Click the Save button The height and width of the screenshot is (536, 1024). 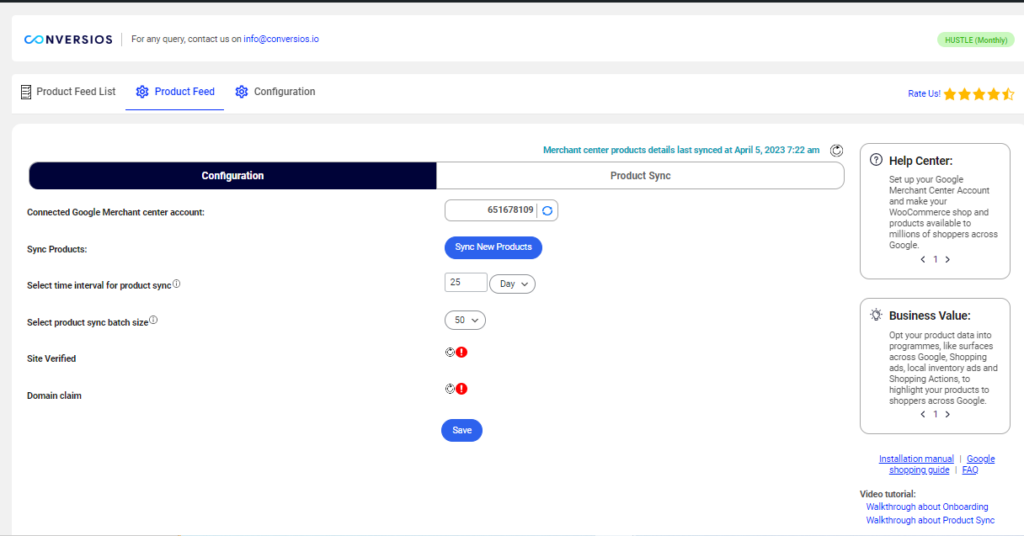[462, 430]
